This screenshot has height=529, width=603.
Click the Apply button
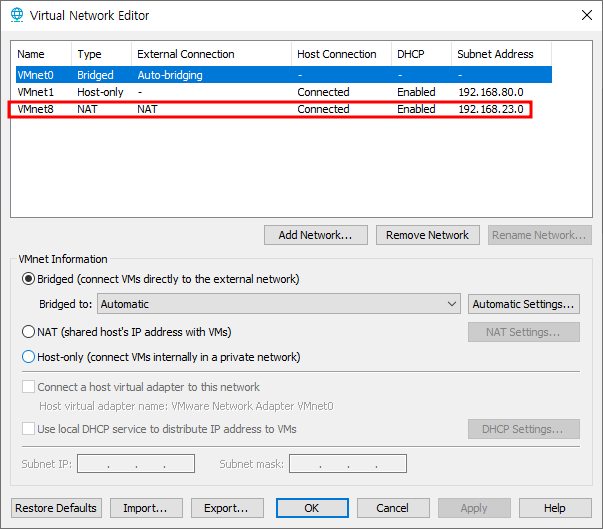click(x=474, y=508)
